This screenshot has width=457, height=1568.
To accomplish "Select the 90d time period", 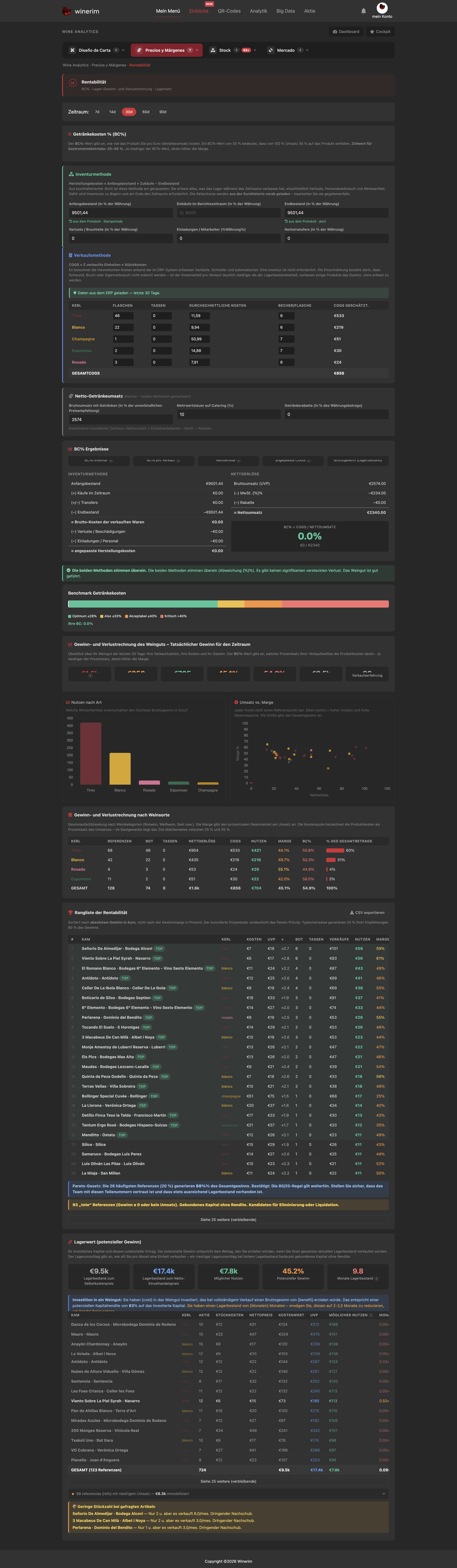I will click(162, 112).
